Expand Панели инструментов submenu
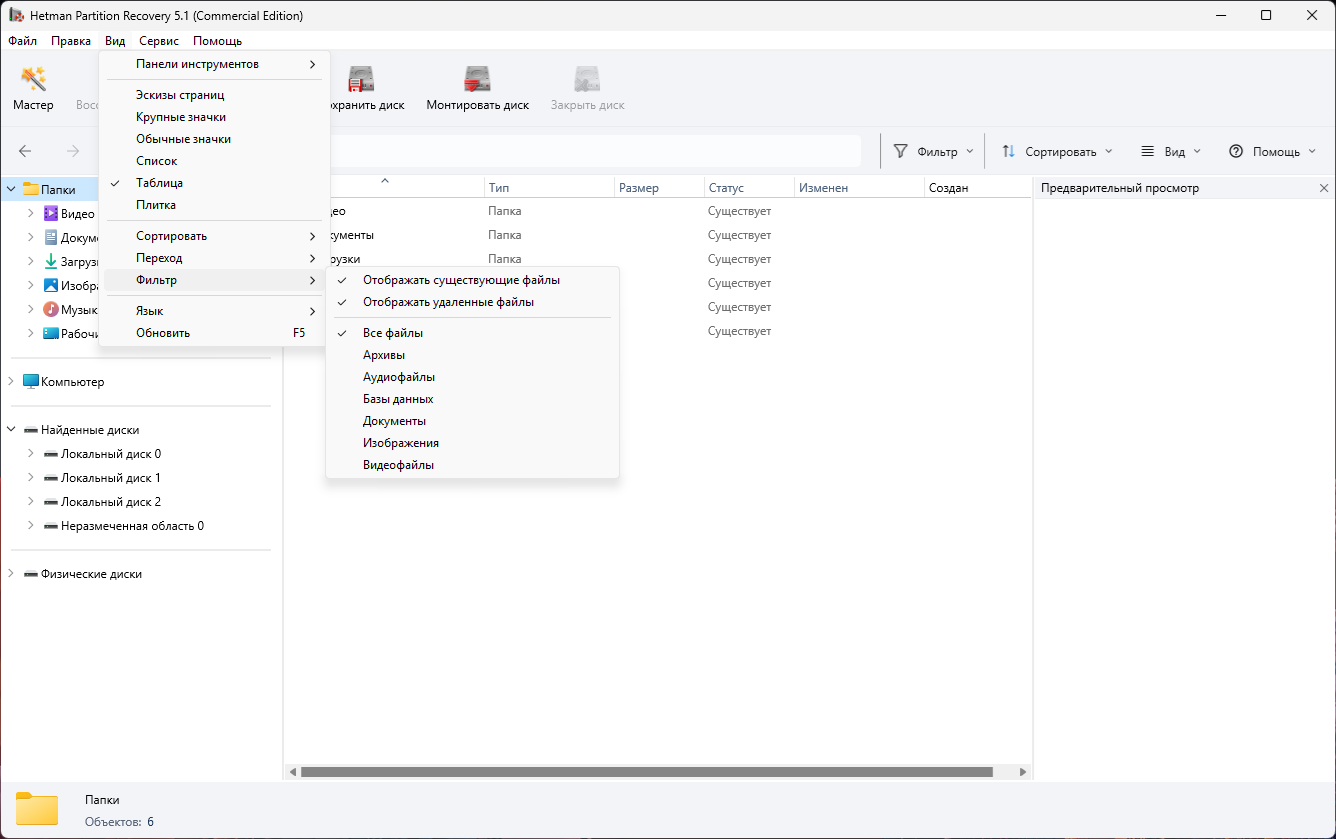This screenshot has height=839, width=1336. [214, 64]
